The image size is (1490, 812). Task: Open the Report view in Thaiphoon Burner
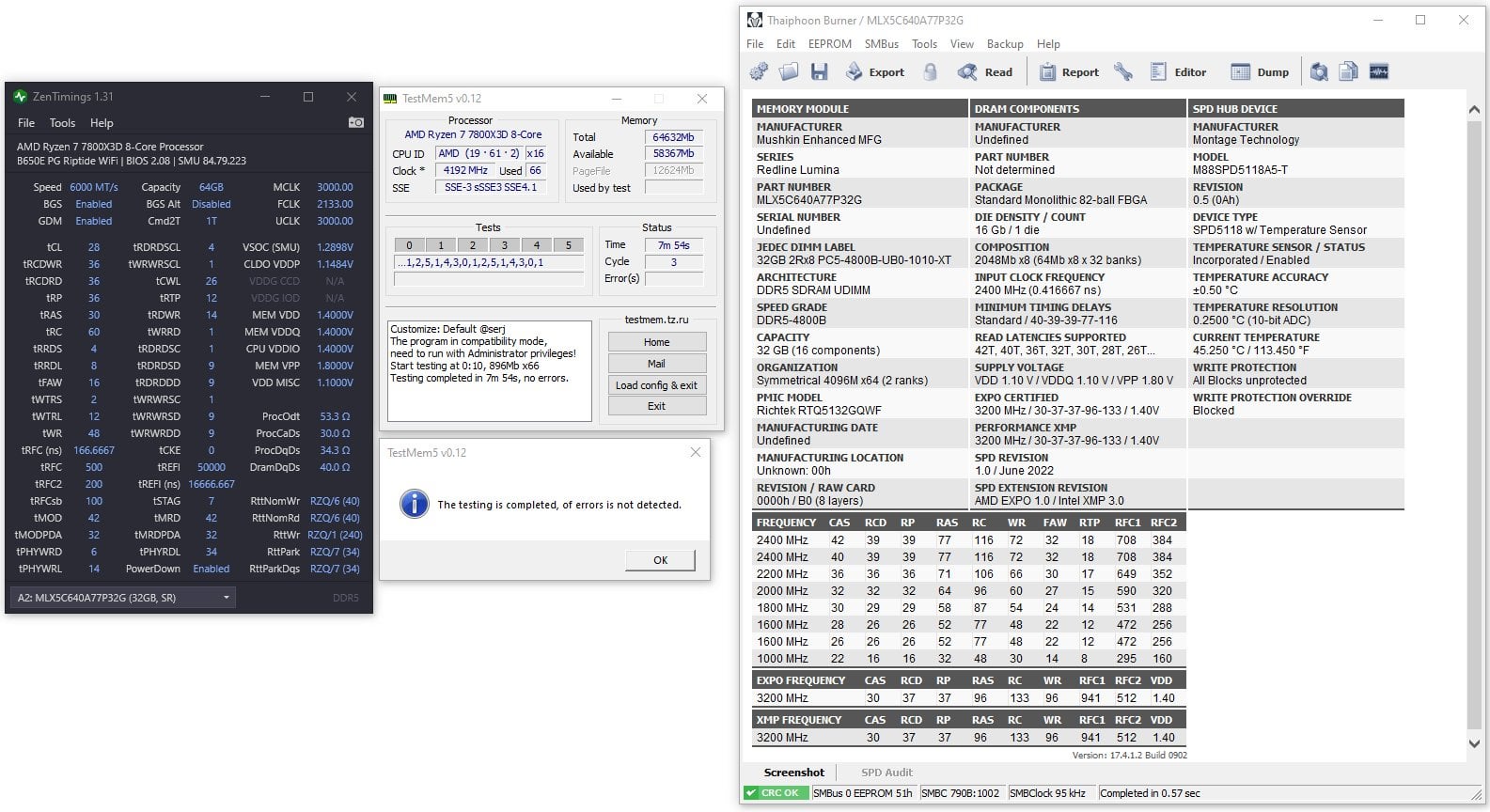(x=1069, y=72)
